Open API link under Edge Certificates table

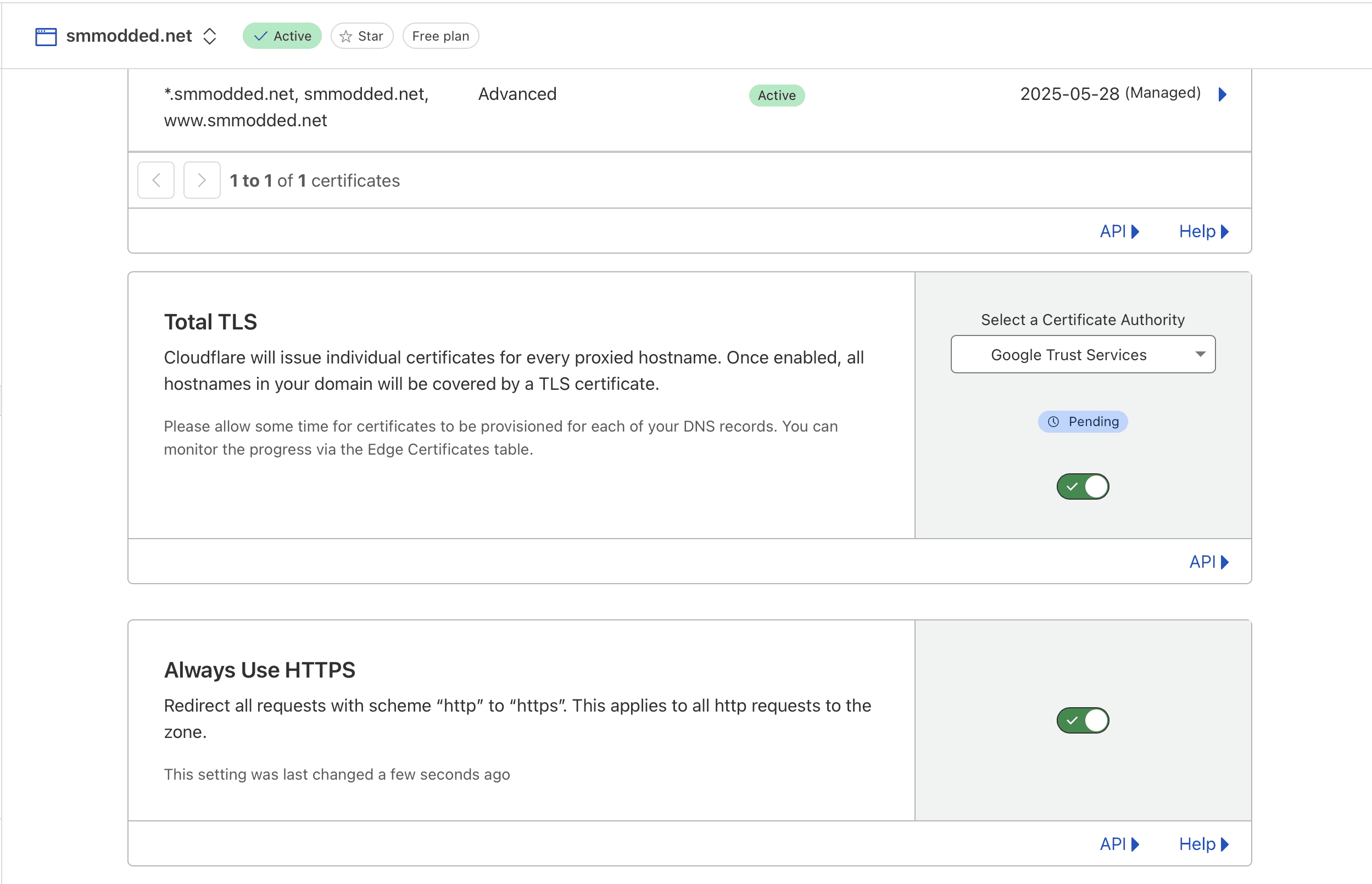tap(1119, 231)
